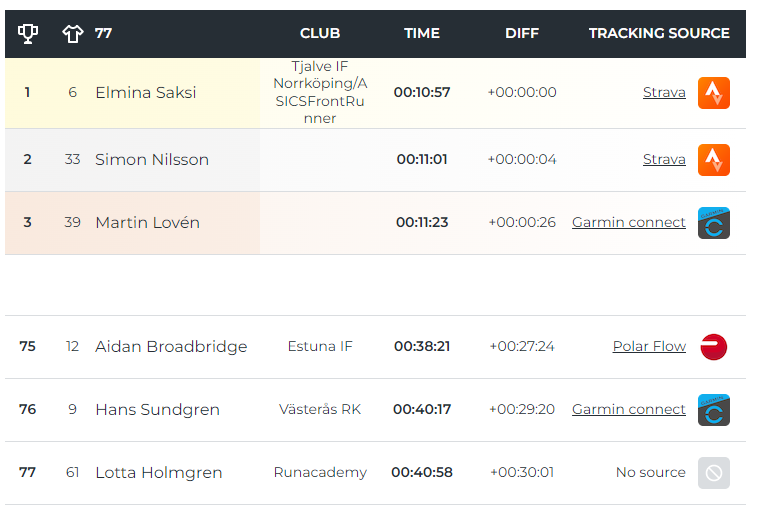Click Strava icon beside Elmina Saksi
Viewport: 757px width, 514px height.
coord(714,93)
